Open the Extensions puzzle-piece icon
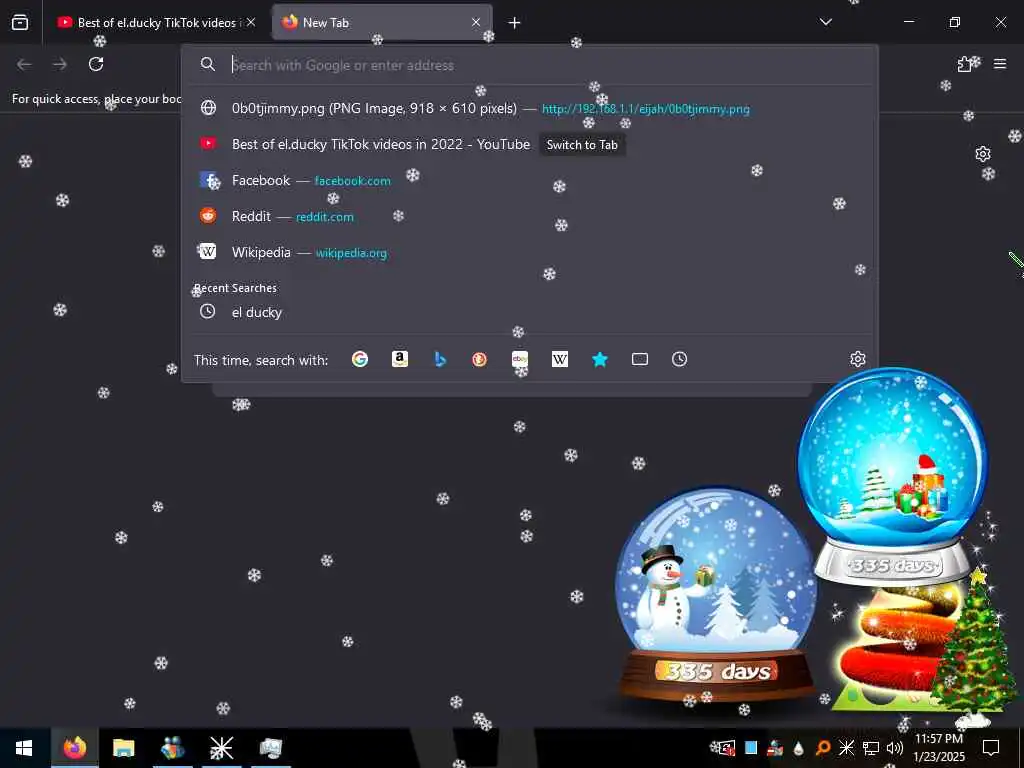This screenshot has width=1024, height=768. 965,64
